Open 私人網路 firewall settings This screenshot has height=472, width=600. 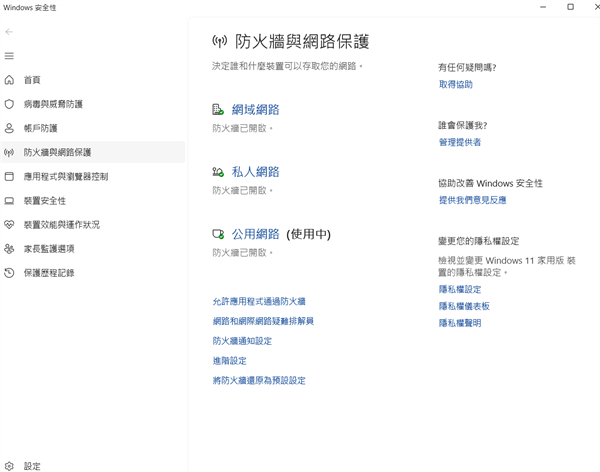[x=255, y=172]
